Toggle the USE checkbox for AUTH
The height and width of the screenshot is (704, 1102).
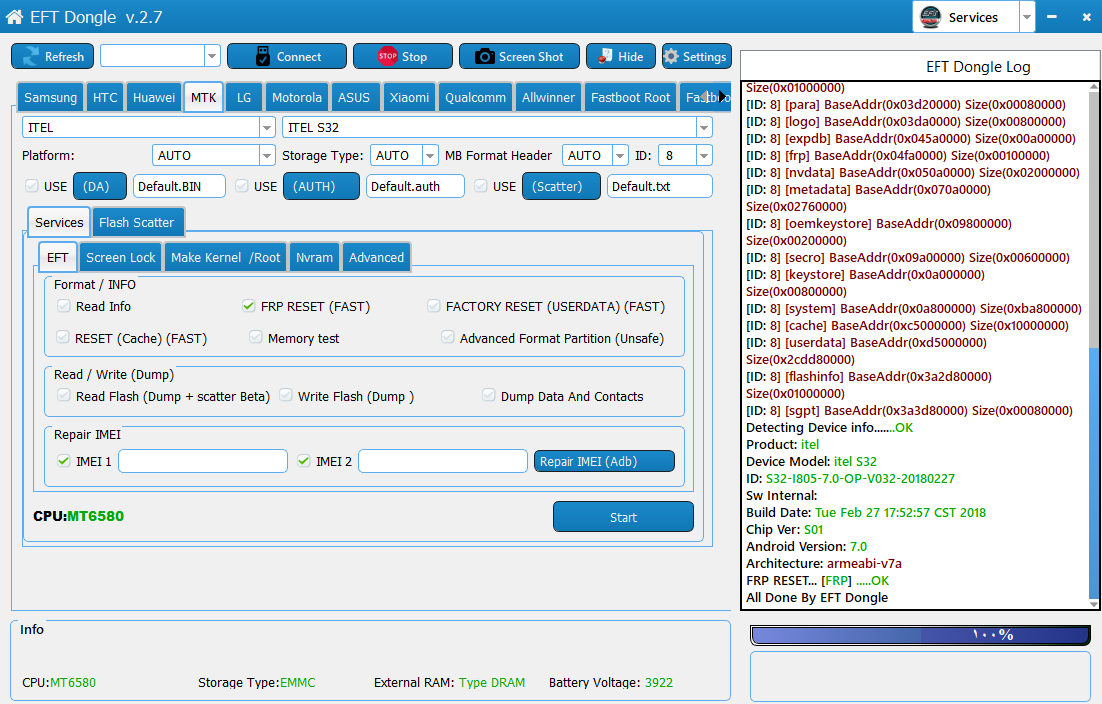(242, 185)
